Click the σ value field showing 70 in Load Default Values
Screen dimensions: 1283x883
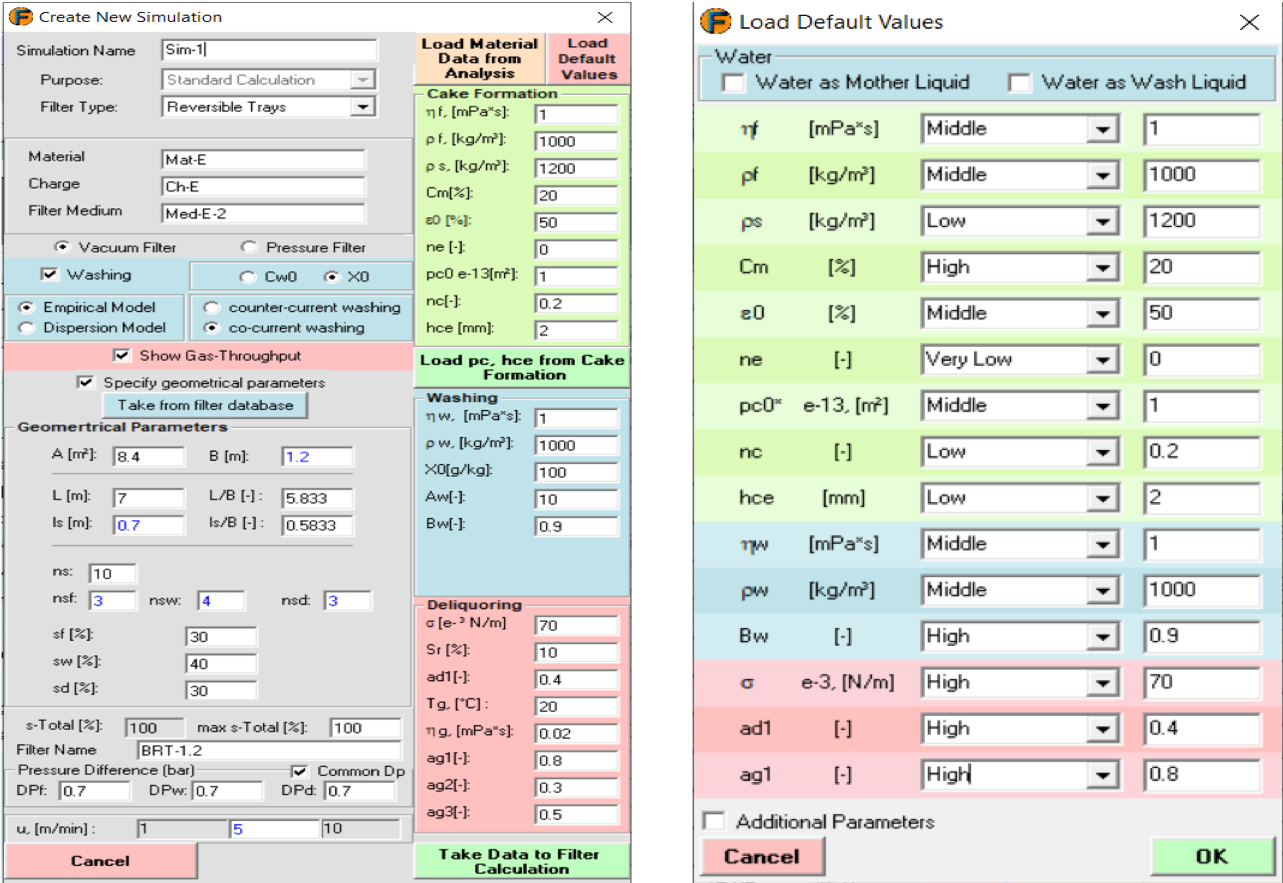point(1202,682)
